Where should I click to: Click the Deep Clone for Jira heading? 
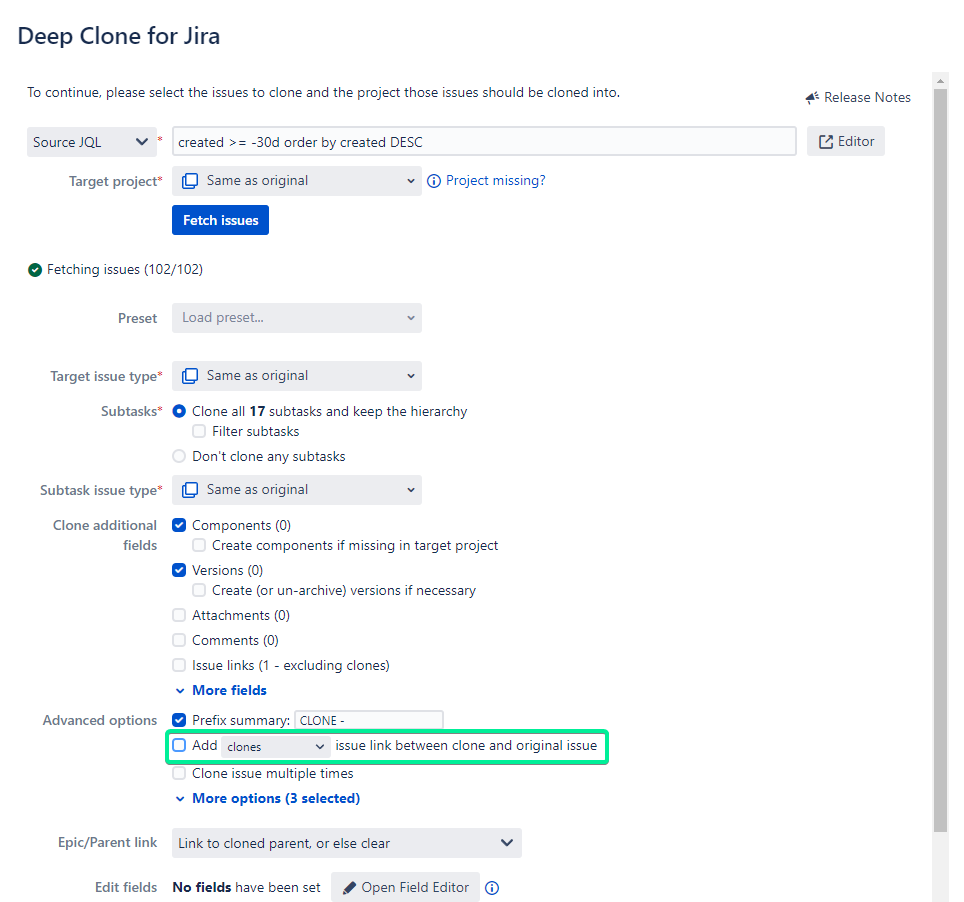[x=119, y=36]
